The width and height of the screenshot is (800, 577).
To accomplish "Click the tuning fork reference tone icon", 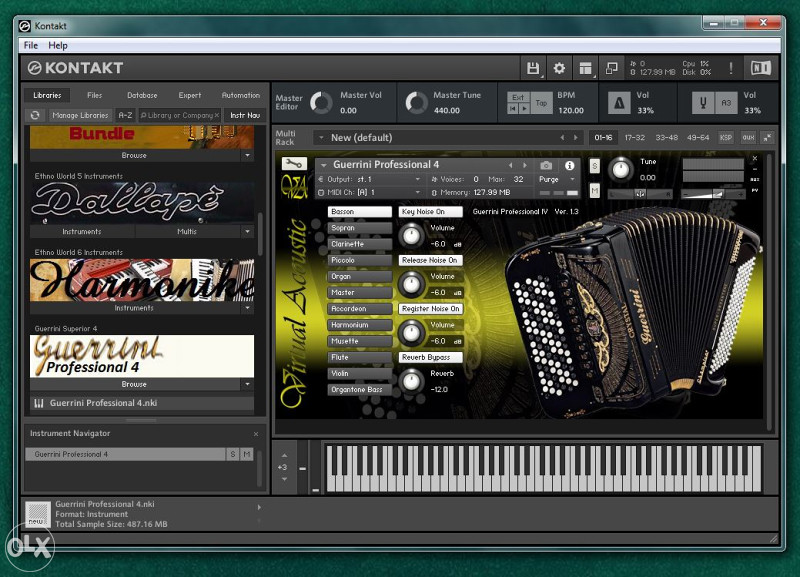I will pyautogui.click(x=703, y=103).
